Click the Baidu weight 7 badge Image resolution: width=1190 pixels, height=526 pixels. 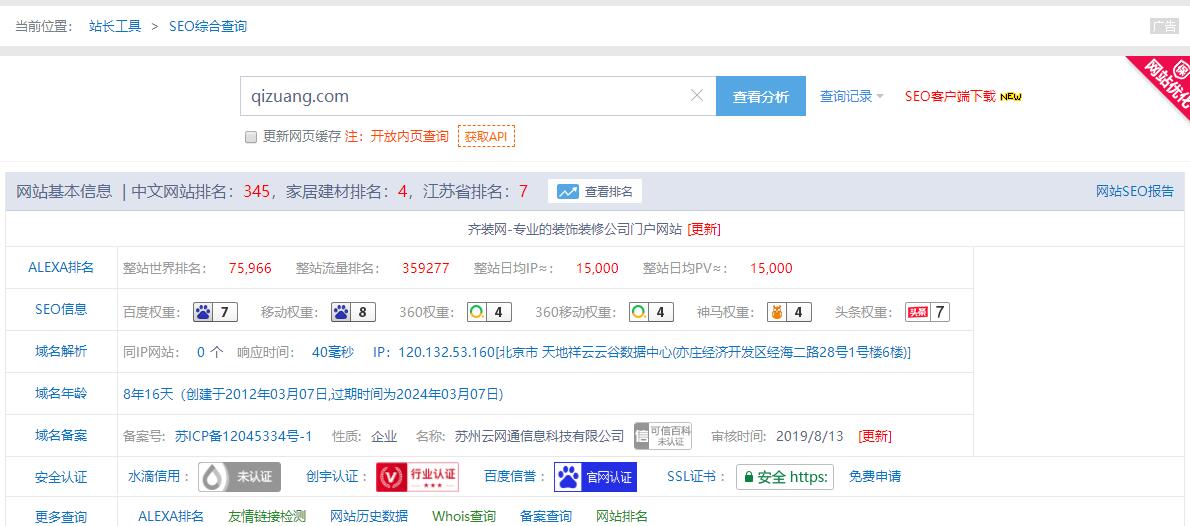(216, 312)
